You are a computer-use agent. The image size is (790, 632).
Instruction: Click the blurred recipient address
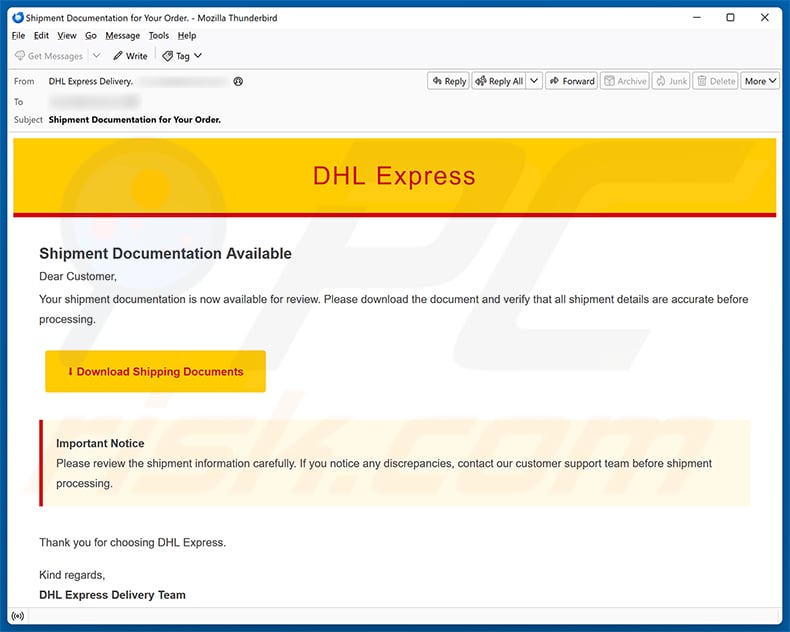(x=94, y=102)
